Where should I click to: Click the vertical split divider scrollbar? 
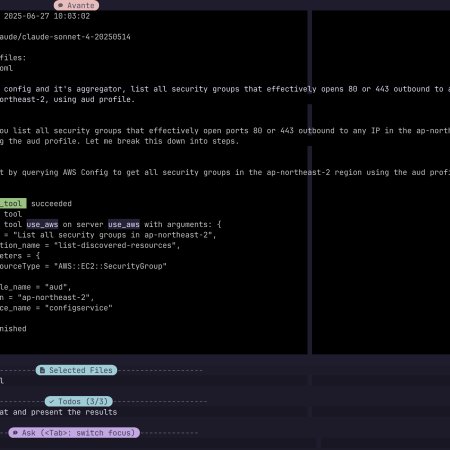pos(310,182)
